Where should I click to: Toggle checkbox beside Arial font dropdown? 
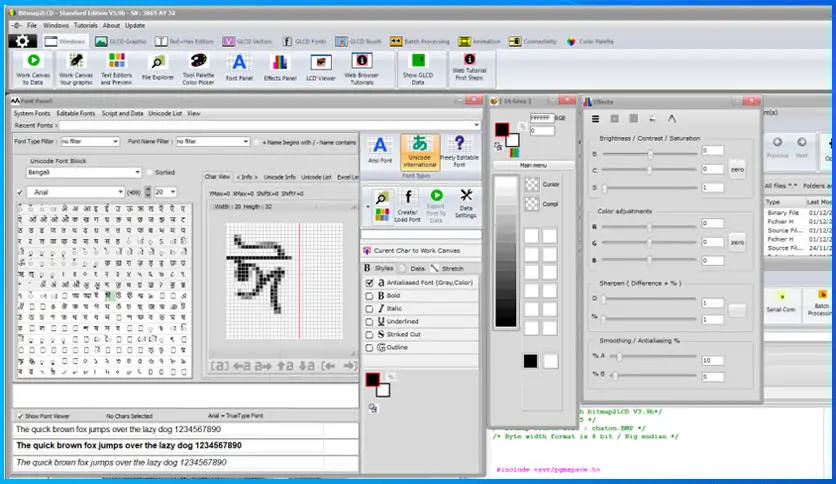[20, 192]
